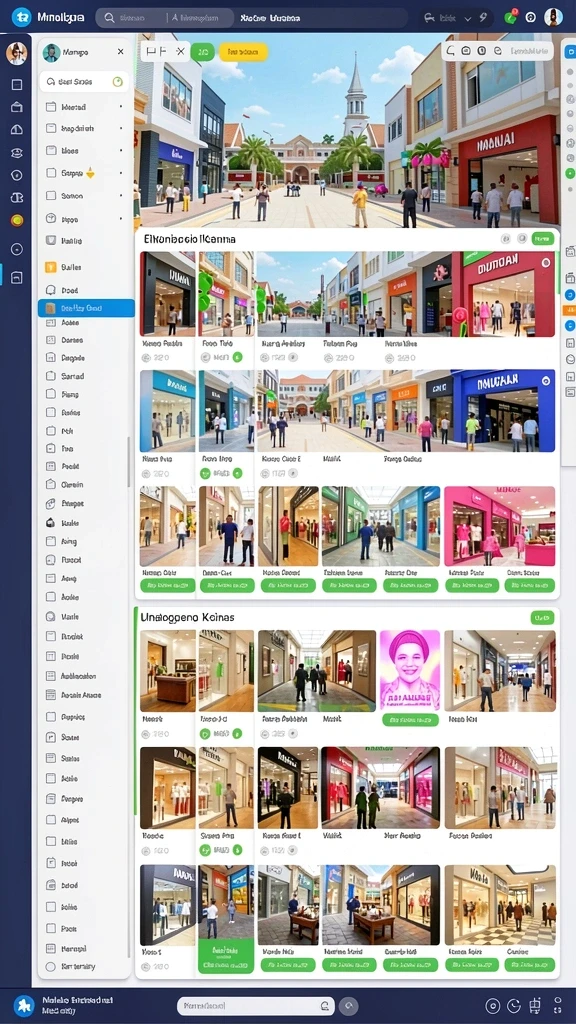Click the X icon in hero image left toolbar
This screenshot has width=576, height=1024.
(180, 52)
